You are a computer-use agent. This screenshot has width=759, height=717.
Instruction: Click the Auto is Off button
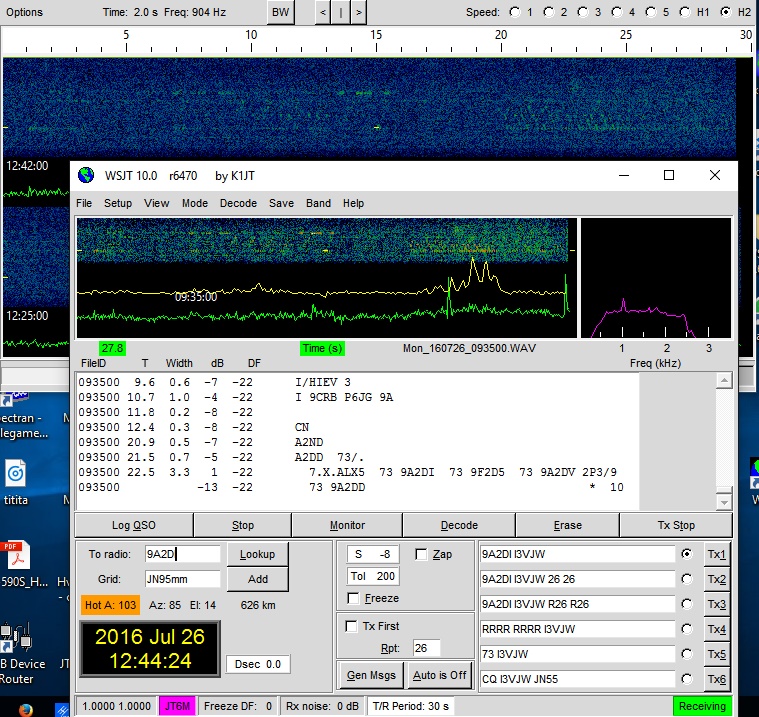[x=440, y=675]
